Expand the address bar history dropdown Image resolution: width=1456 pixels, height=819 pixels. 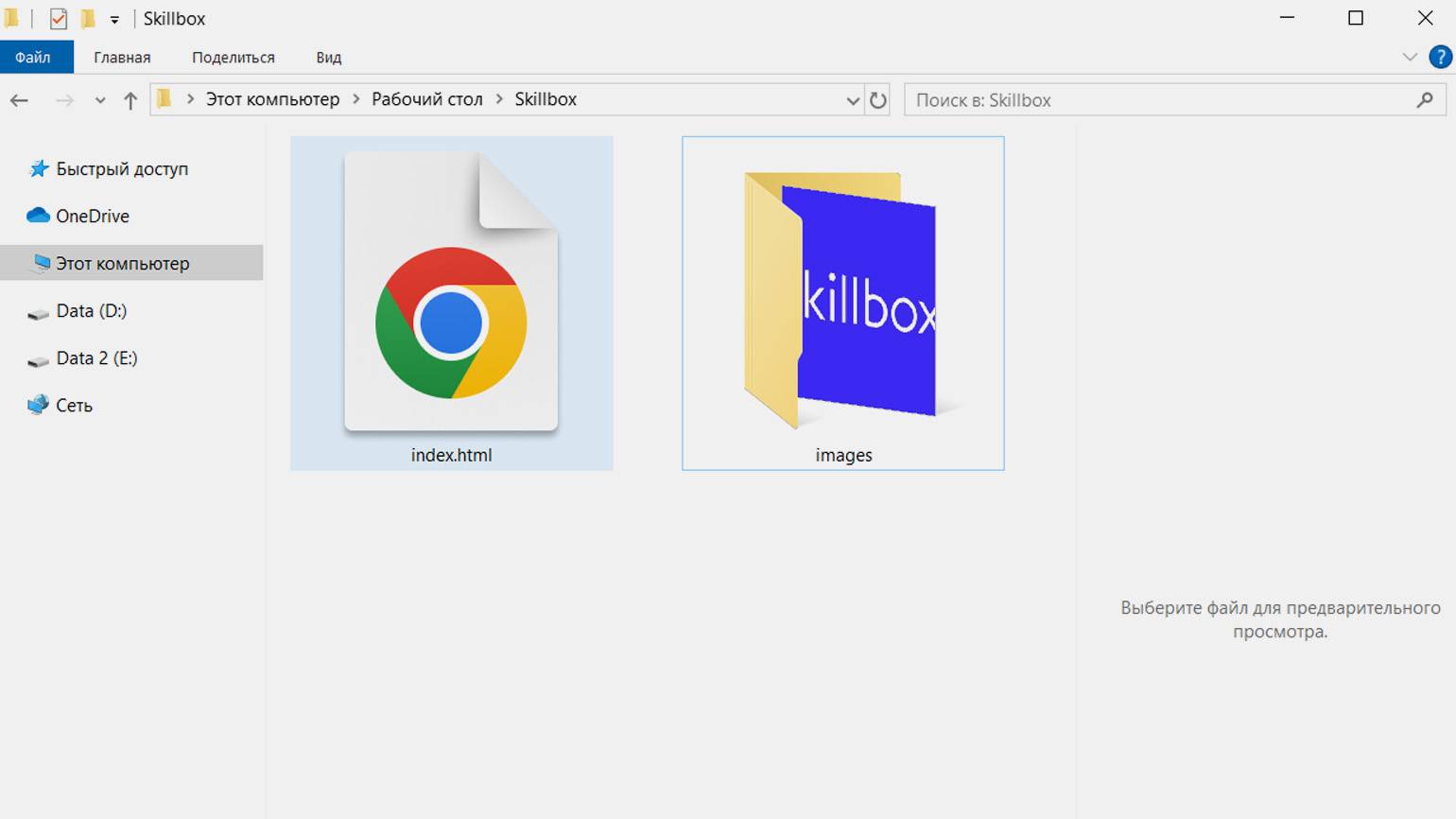point(852,100)
